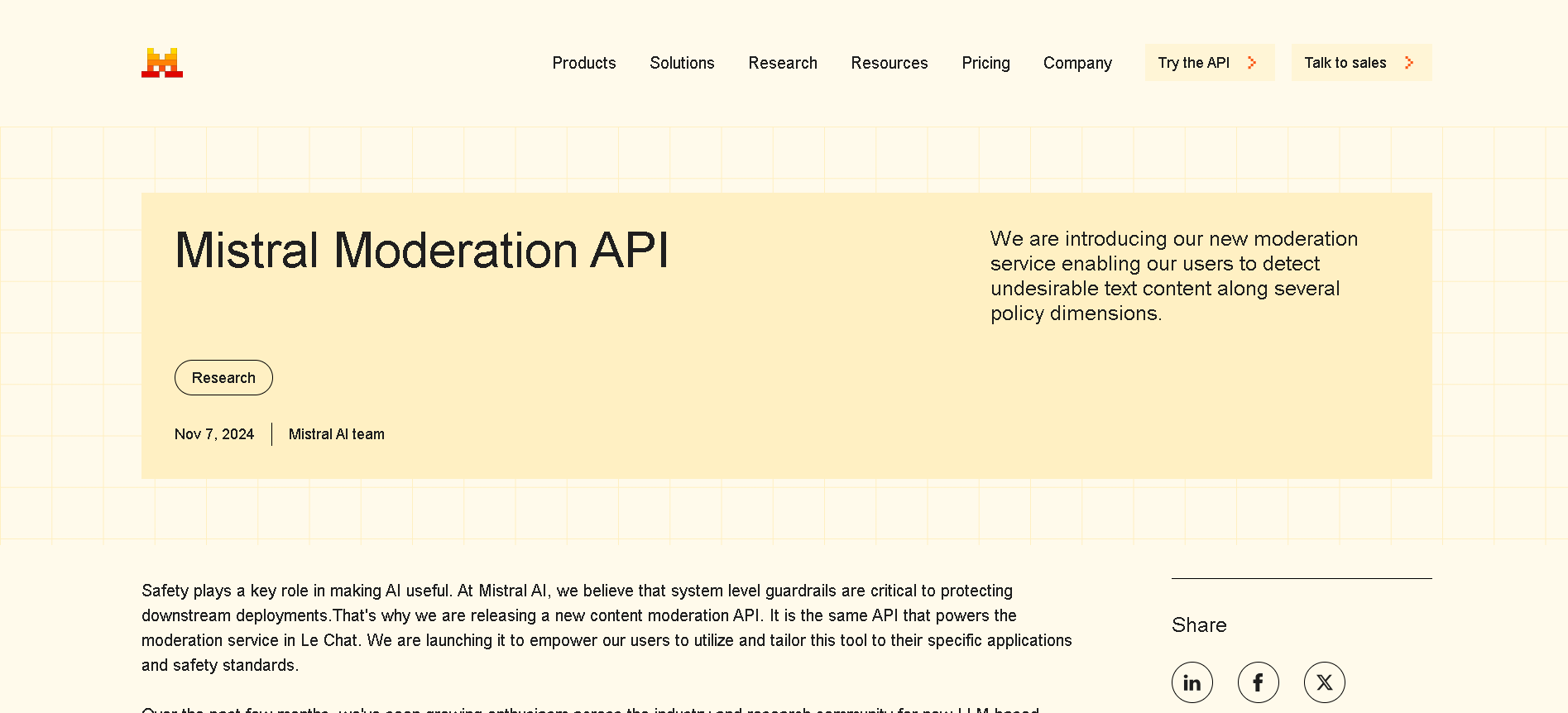
Task: Open the Solutions menu
Action: click(x=682, y=63)
